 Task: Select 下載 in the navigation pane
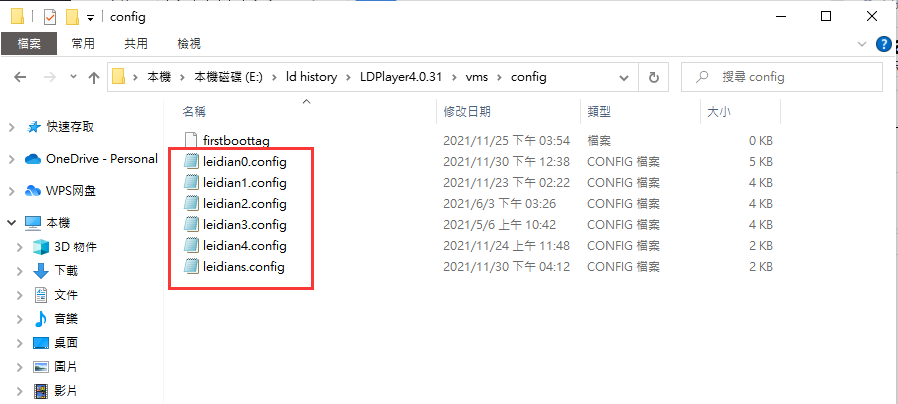pos(66,270)
